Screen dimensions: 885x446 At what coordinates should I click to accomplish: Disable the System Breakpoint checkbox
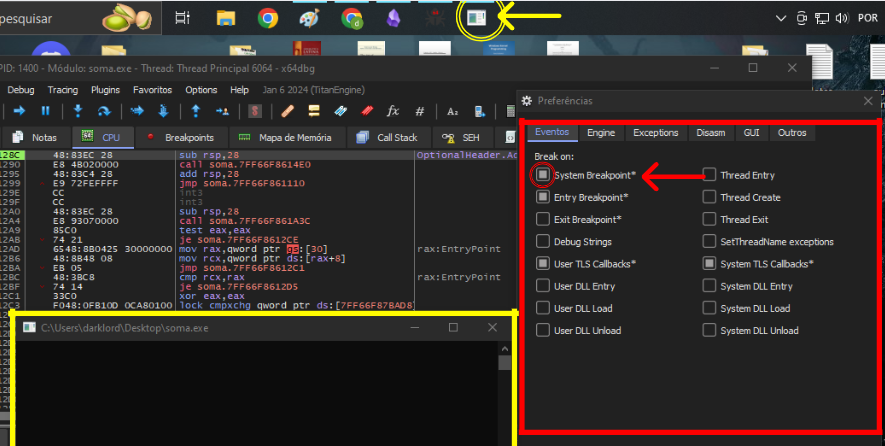pos(543,175)
